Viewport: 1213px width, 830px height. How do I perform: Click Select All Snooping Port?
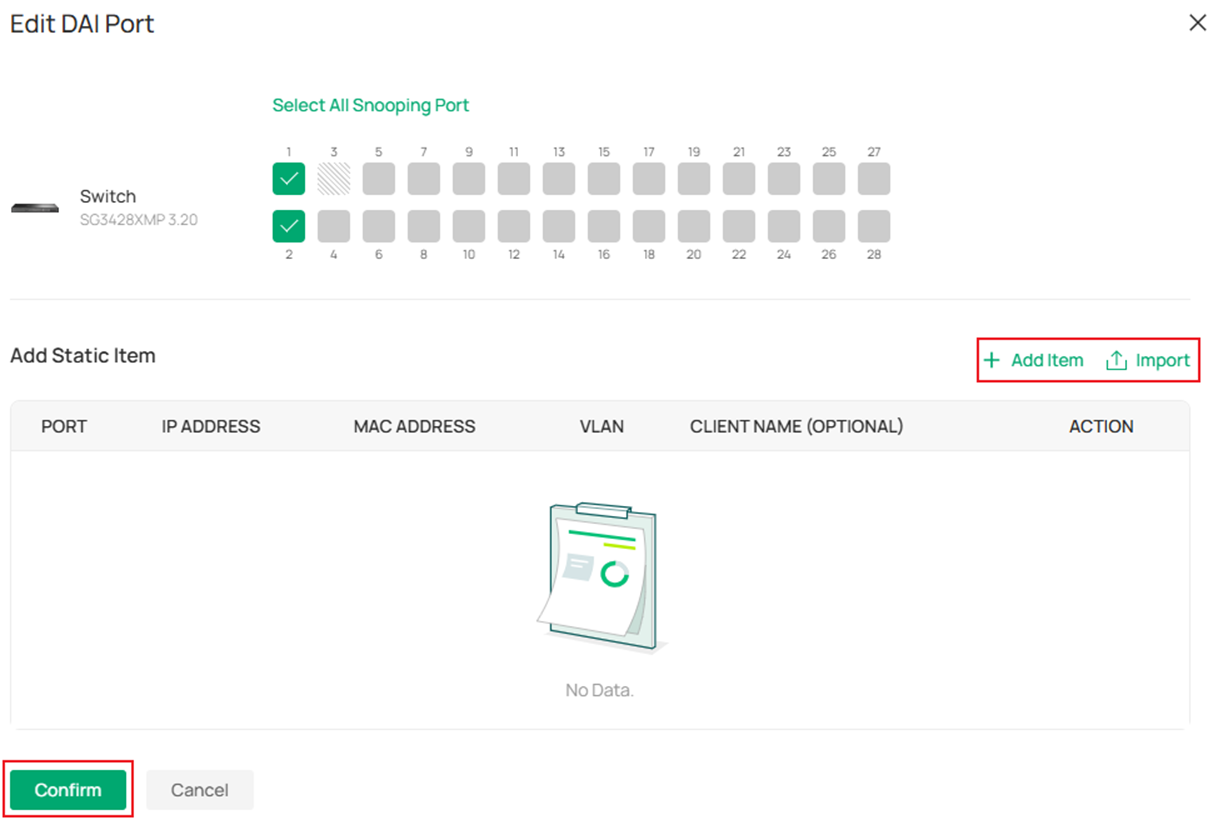point(370,105)
